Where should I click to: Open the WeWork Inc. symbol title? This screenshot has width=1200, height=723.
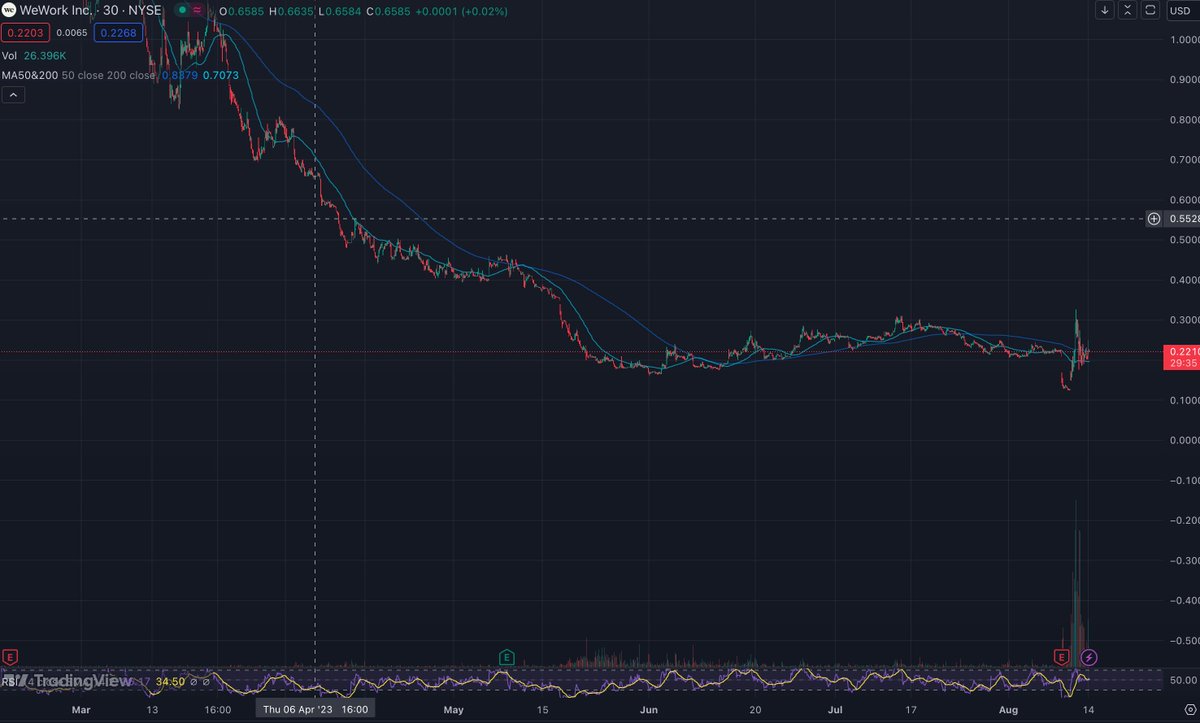[x=91, y=10]
